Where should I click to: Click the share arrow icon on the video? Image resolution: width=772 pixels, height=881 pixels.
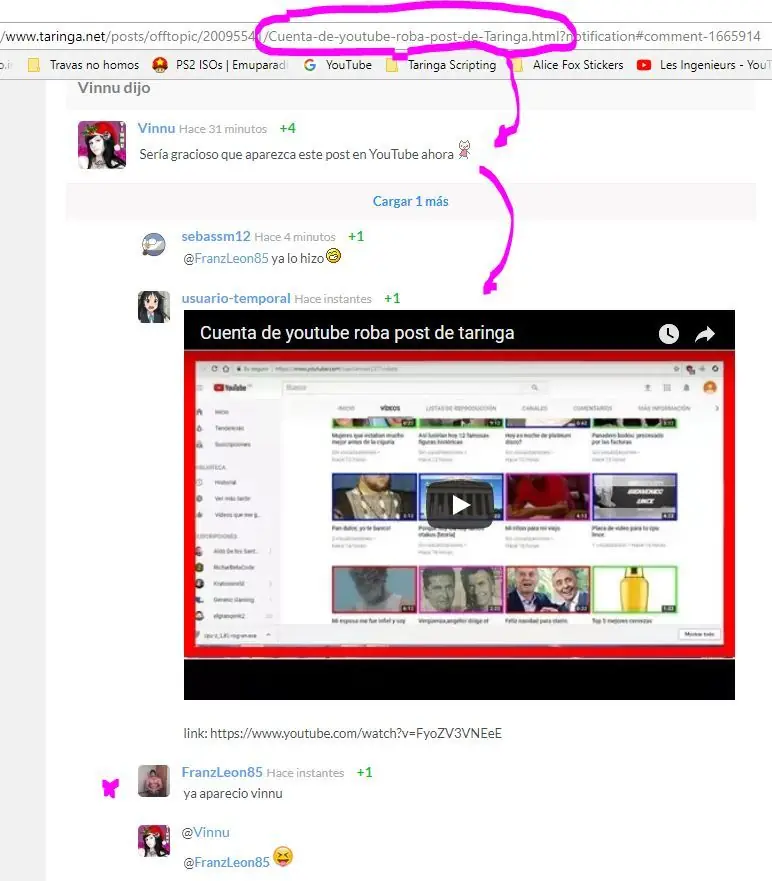click(x=705, y=334)
